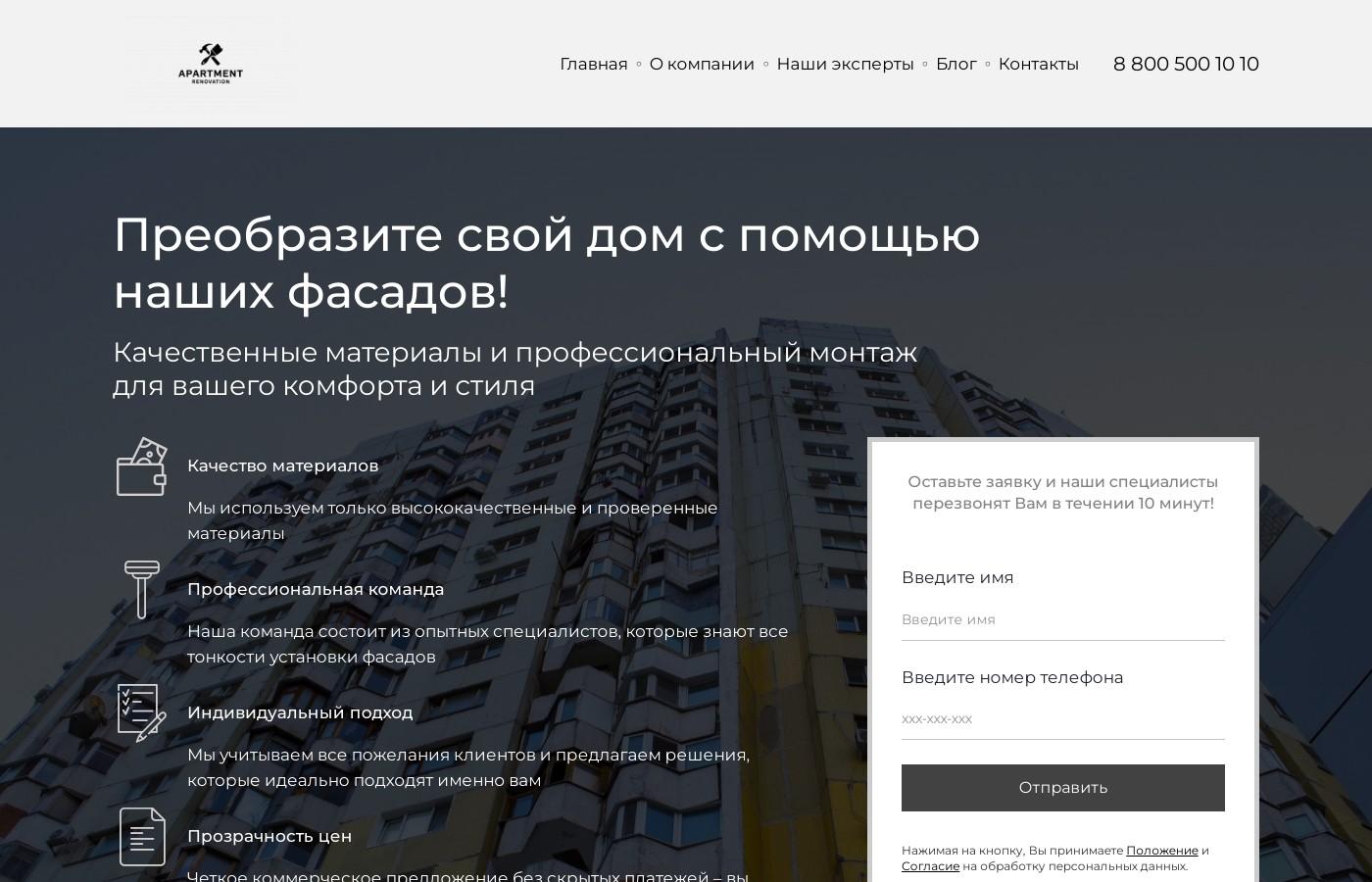Open the Блог section

click(x=955, y=64)
